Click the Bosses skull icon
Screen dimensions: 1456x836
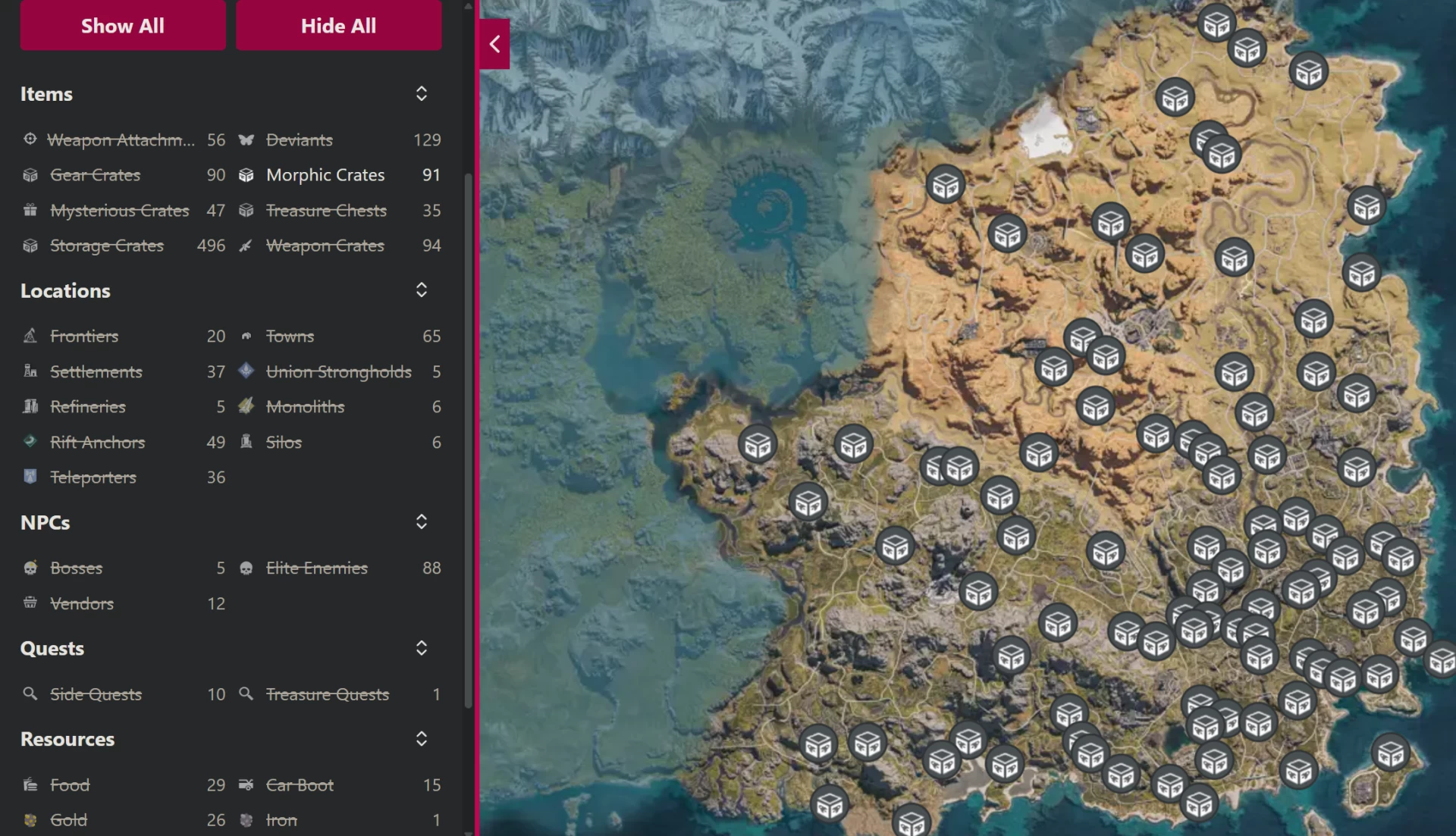coord(30,568)
